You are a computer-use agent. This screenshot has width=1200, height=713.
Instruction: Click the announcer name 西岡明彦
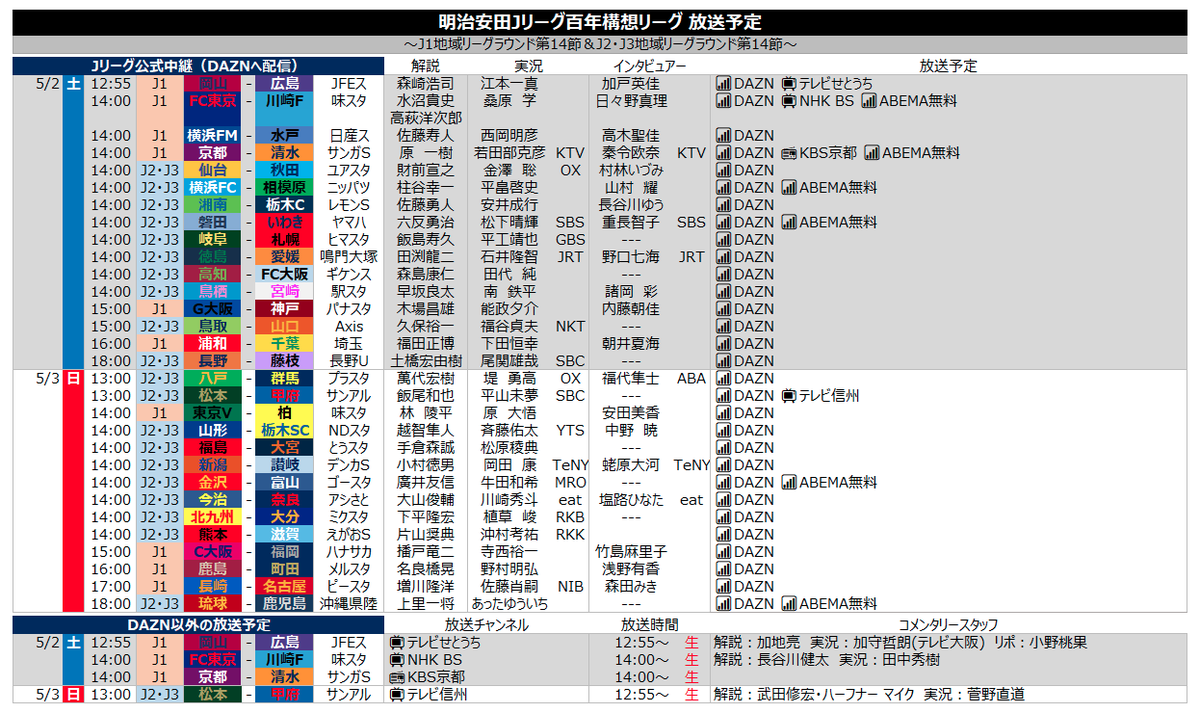click(509, 135)
